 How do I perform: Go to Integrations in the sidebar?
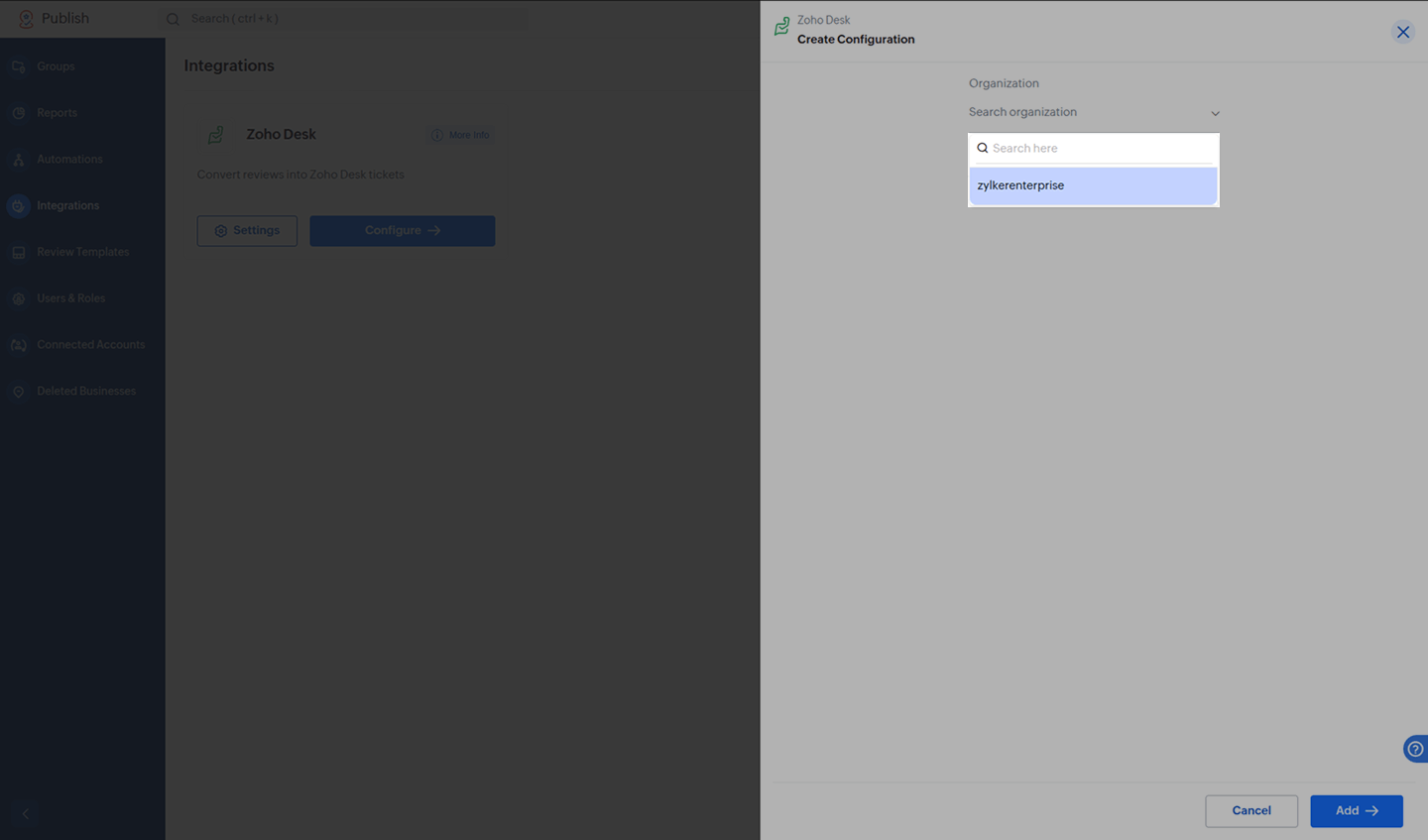click(x=67, y=205)
